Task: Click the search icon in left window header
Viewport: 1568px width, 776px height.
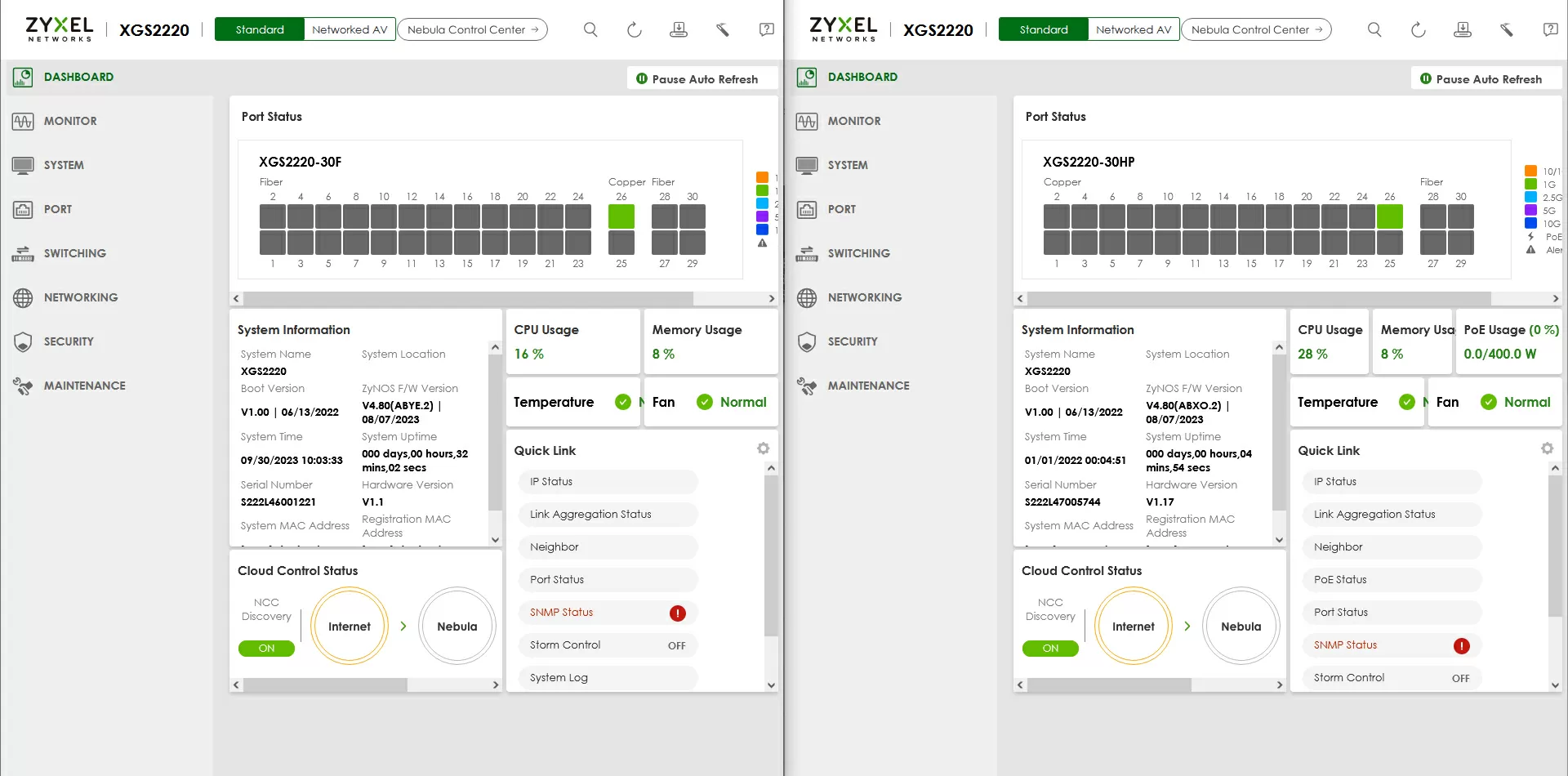Action: click(590, 29)
